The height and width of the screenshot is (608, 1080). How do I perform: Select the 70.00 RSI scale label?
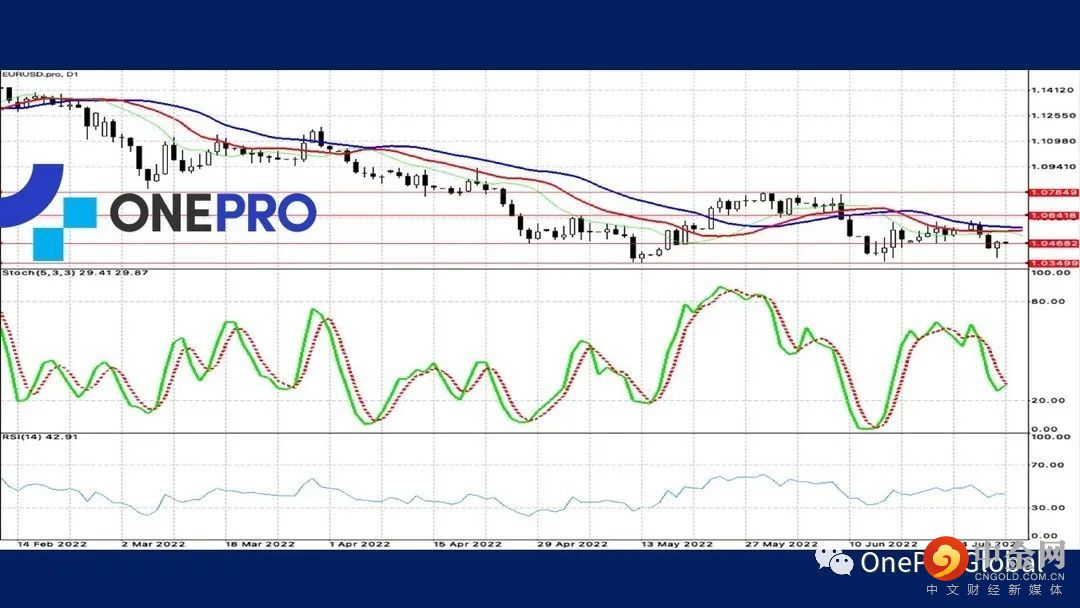(x=1047, y=465)
